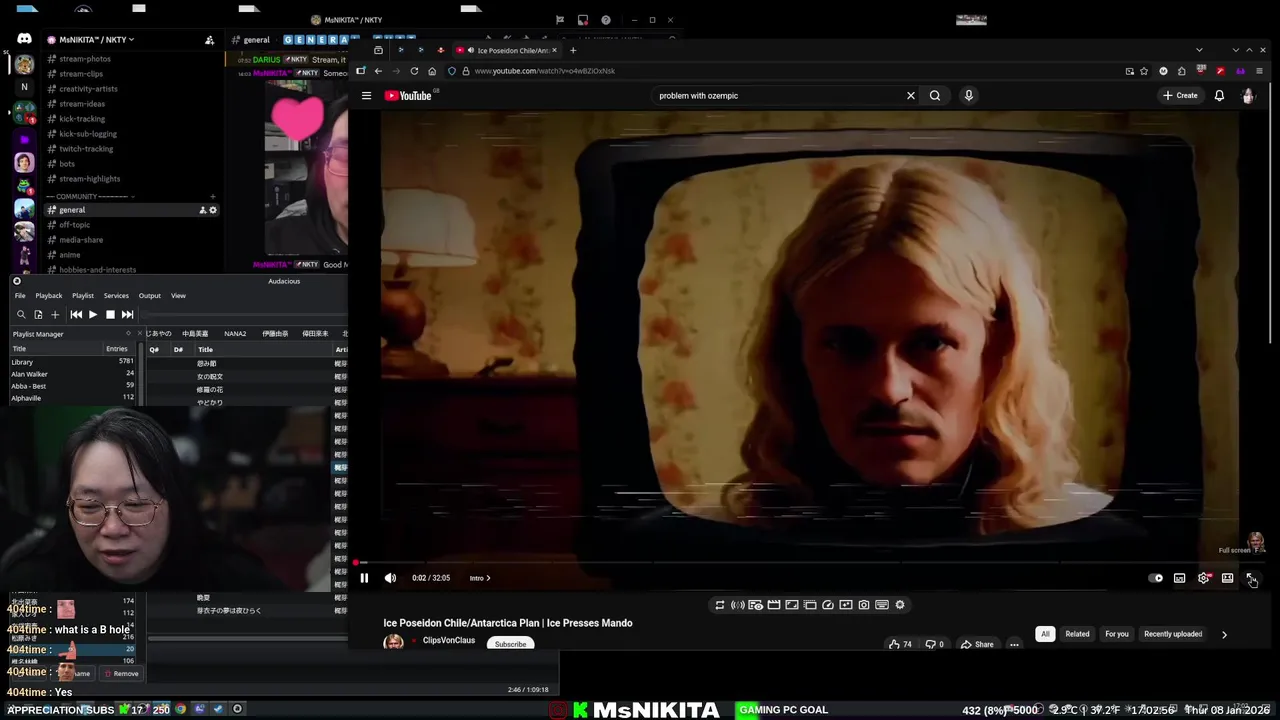The width and height of the screenshot is (1280, 720).
Task: Open the YouTube guide hamburger menu
Action: pyautogui.click(x=366, y=96)
